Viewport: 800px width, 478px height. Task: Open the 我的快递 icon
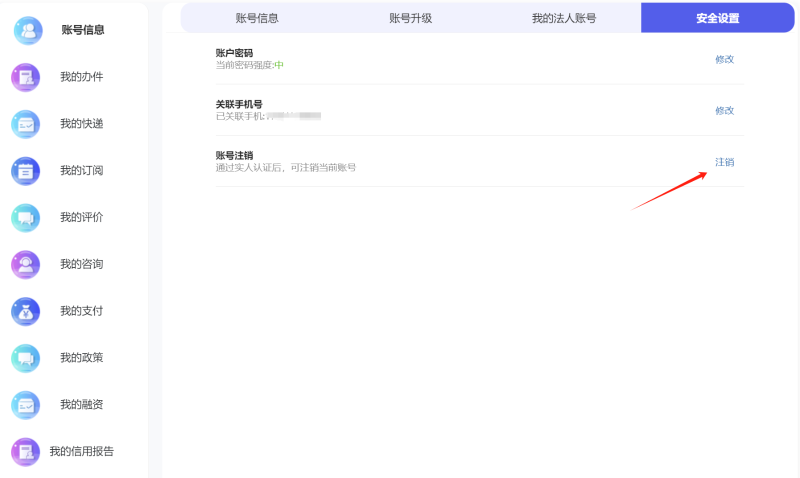26,124
